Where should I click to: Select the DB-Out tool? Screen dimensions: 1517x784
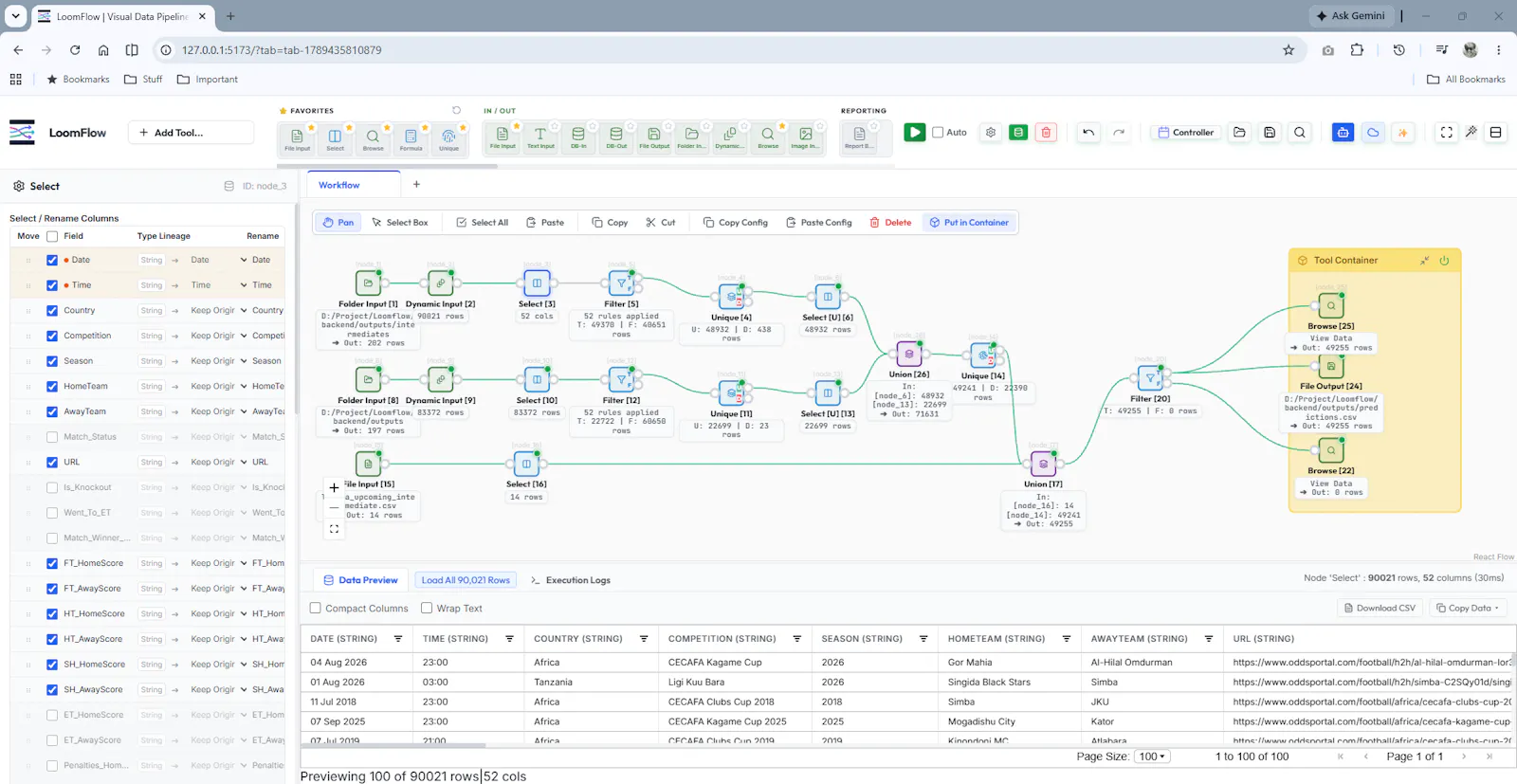coord(616,137)
